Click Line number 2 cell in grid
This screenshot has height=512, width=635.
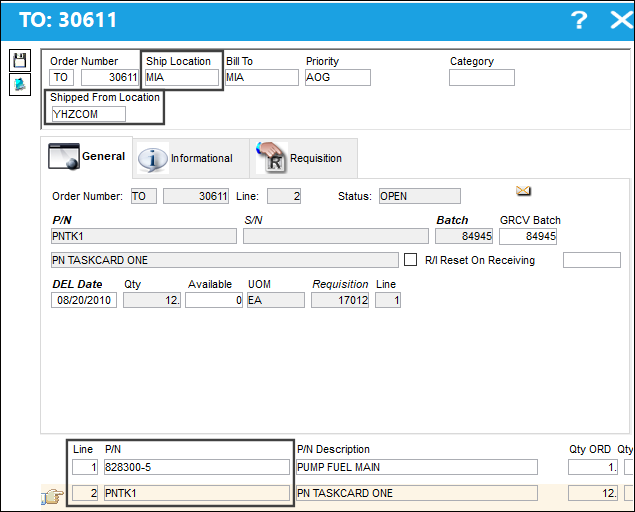tap(85, 493)
